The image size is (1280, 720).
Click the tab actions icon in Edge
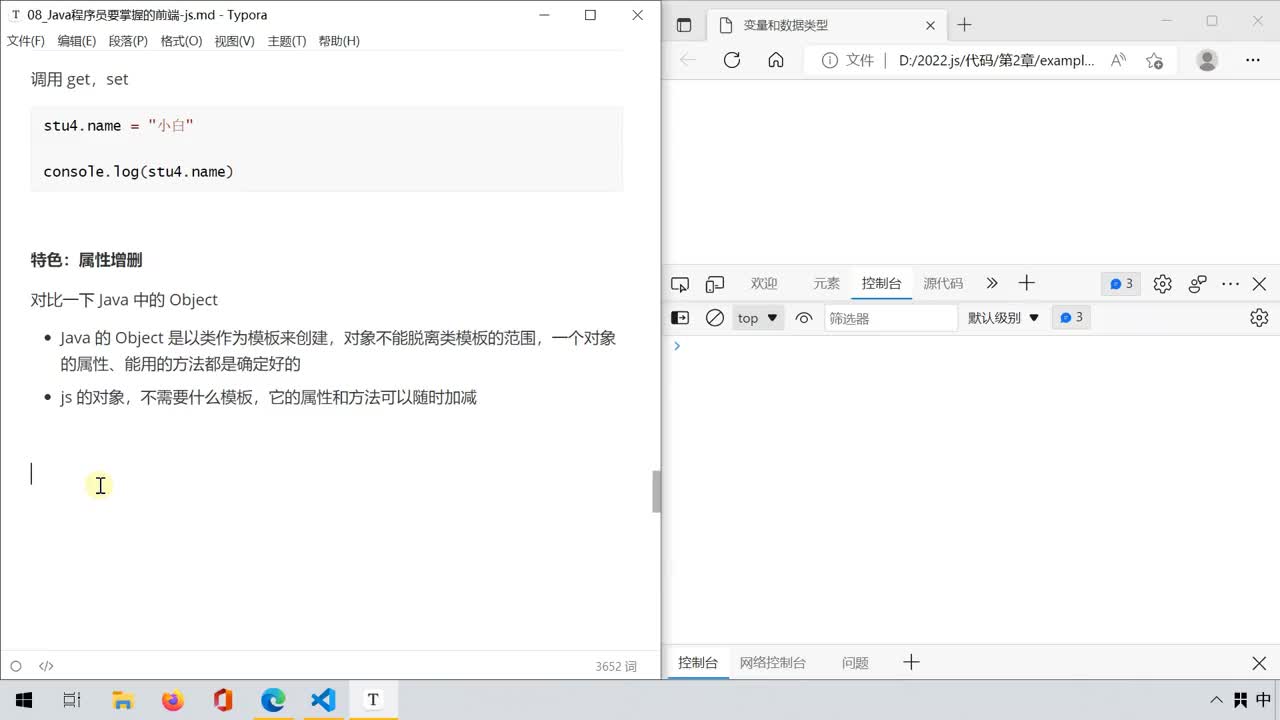point(684,25)
